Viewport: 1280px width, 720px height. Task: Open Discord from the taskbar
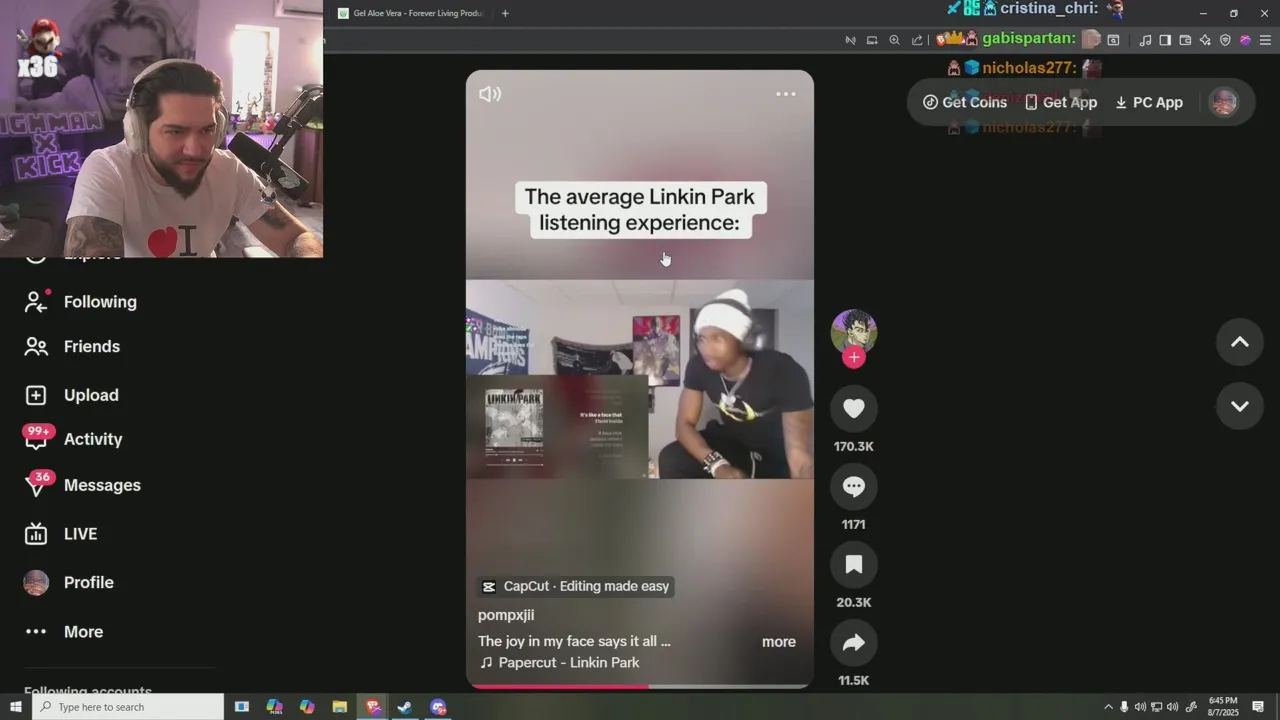tap(438, 707)
